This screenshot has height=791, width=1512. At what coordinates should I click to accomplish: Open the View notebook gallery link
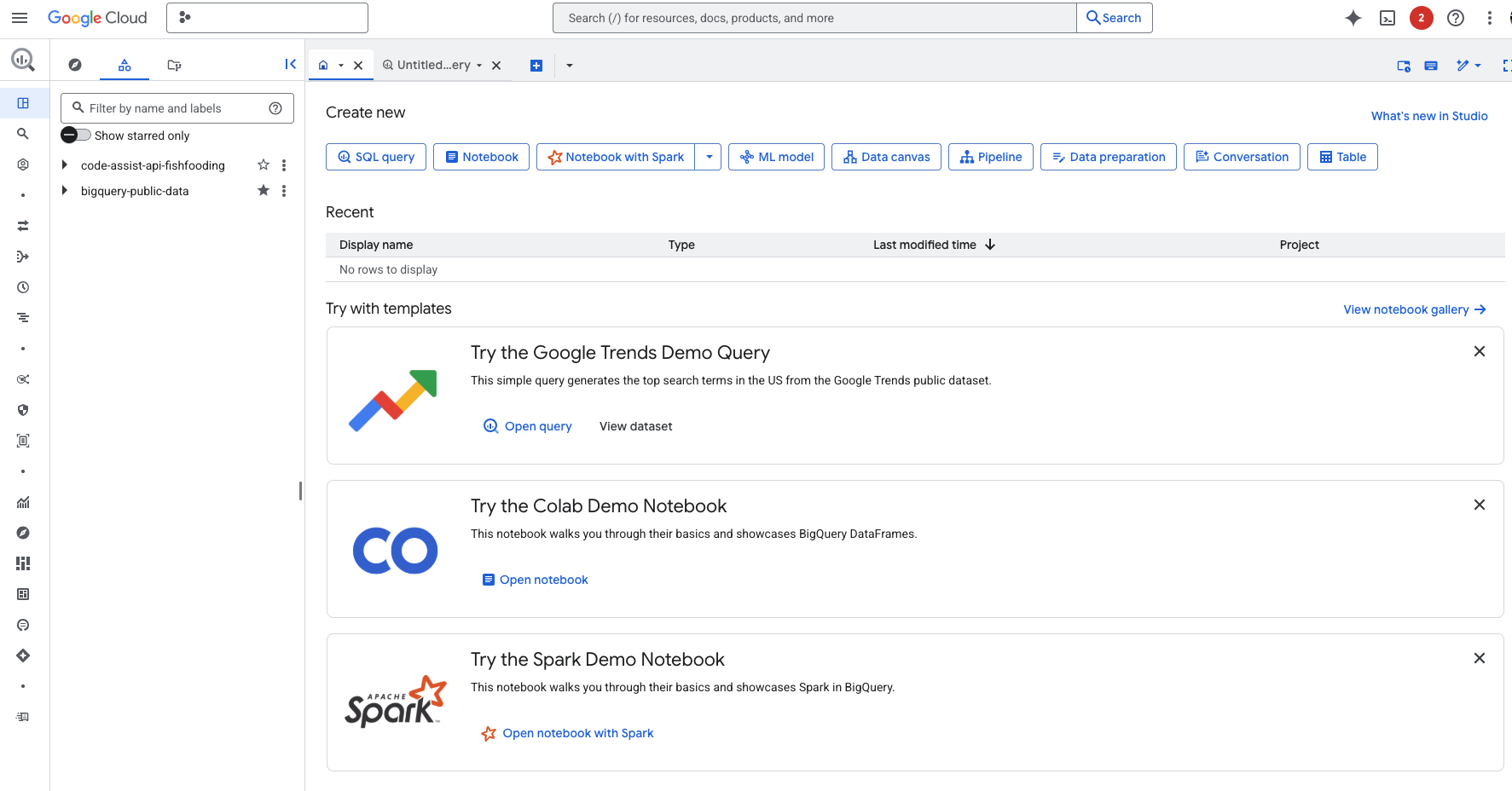pos(1414,309)
